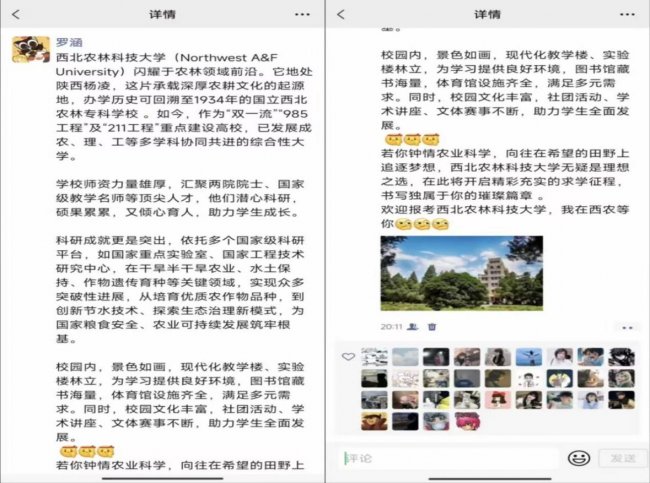Click the delete trash icon below photo
The height and width of the screenshot is (483, 650).
coord(432,326)
